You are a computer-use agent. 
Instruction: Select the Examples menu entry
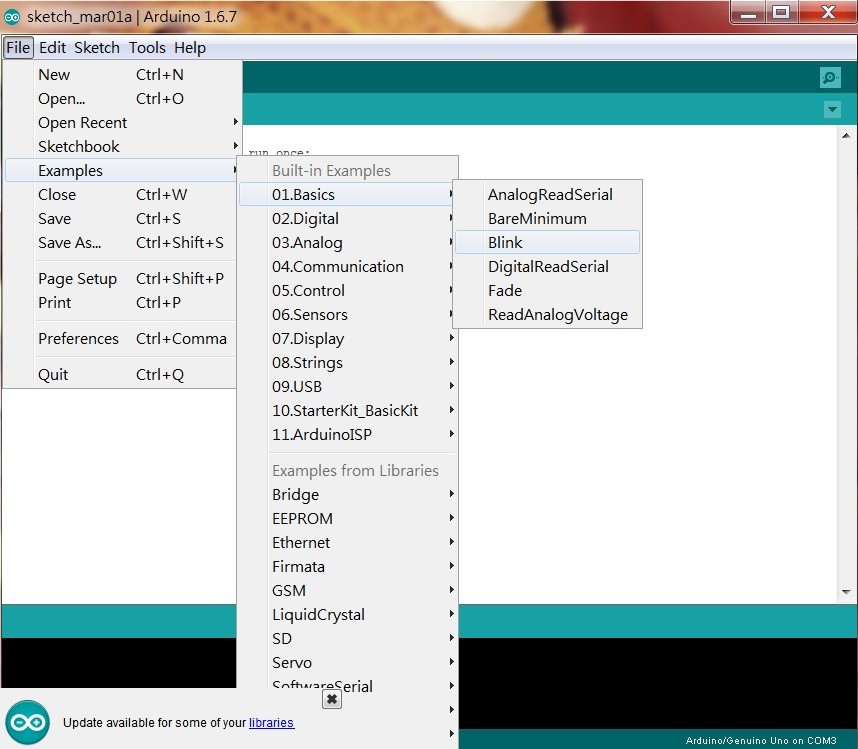(121, 171)
